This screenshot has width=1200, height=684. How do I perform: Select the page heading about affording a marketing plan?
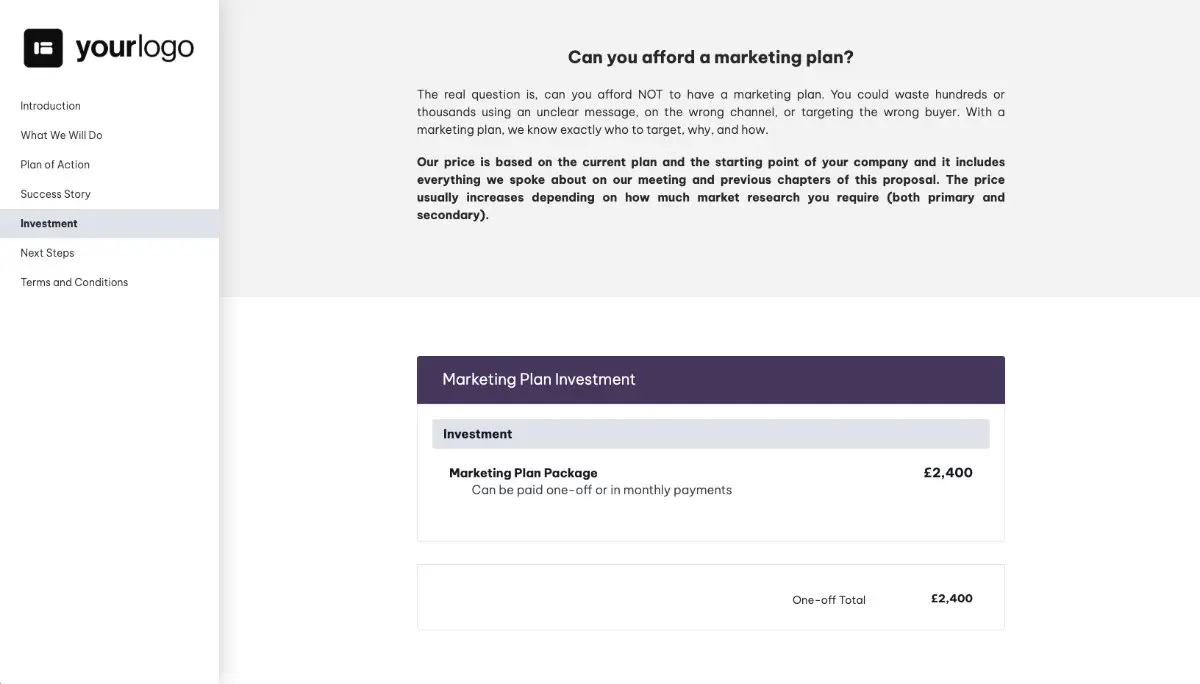click(710, 57)
